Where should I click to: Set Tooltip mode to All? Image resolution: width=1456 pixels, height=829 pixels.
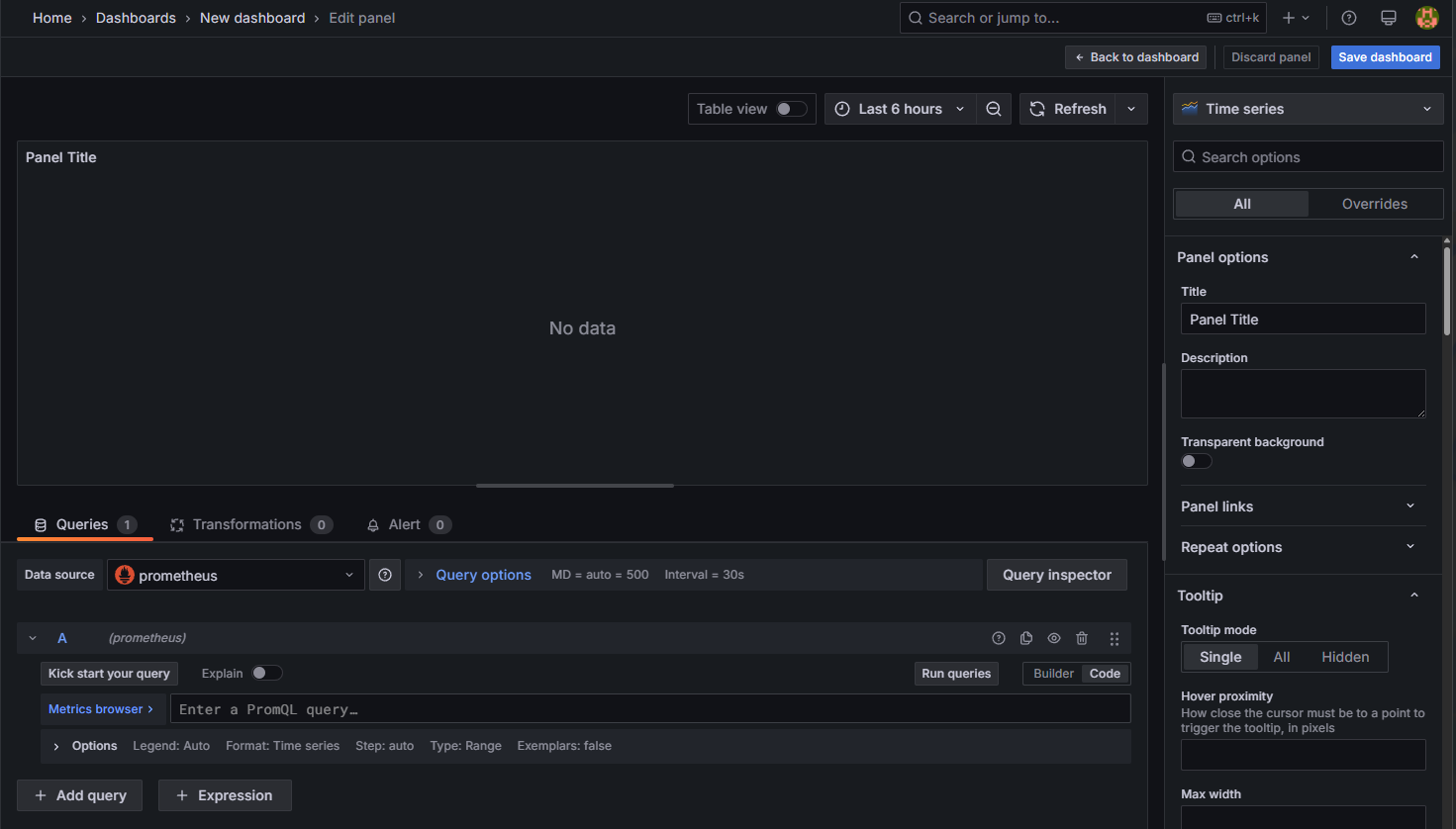(x=1282, y=657)
